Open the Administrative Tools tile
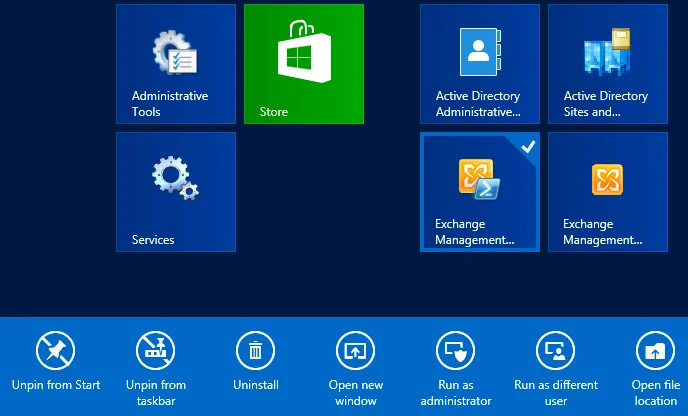This screenshot has width=688, height=416. (176, 64)
